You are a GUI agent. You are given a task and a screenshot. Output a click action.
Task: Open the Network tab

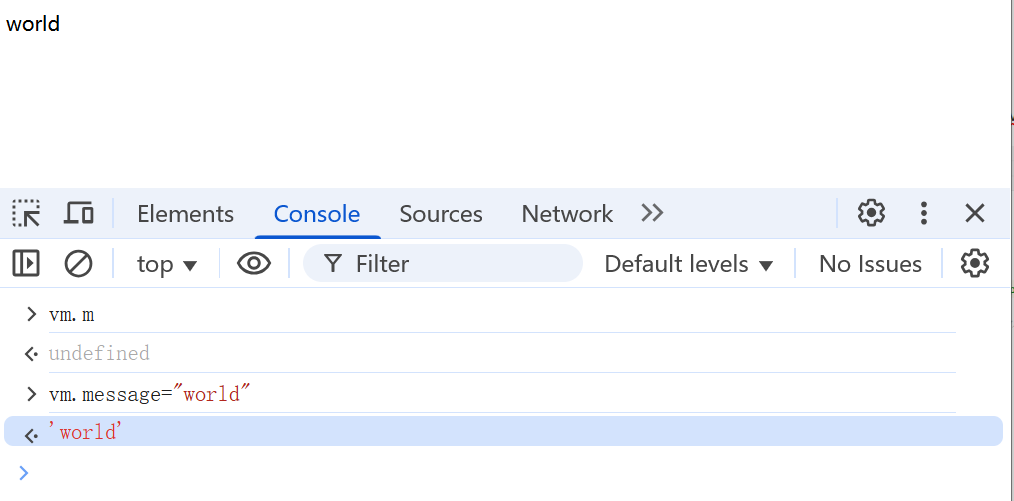(567, 214)
